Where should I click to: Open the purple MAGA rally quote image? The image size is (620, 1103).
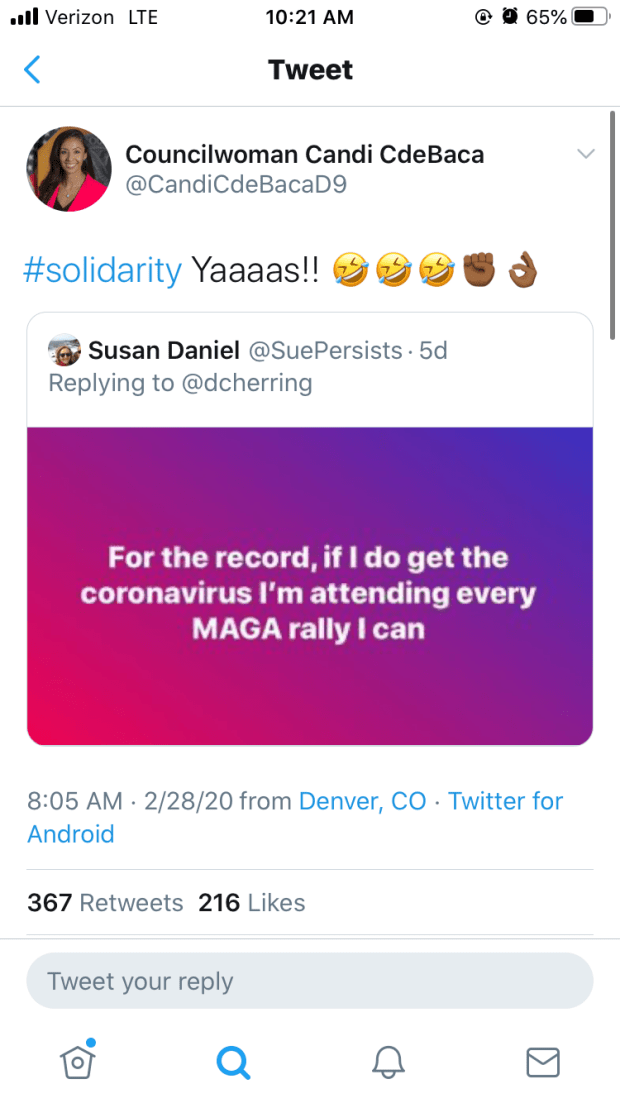[x=310, y=585]
